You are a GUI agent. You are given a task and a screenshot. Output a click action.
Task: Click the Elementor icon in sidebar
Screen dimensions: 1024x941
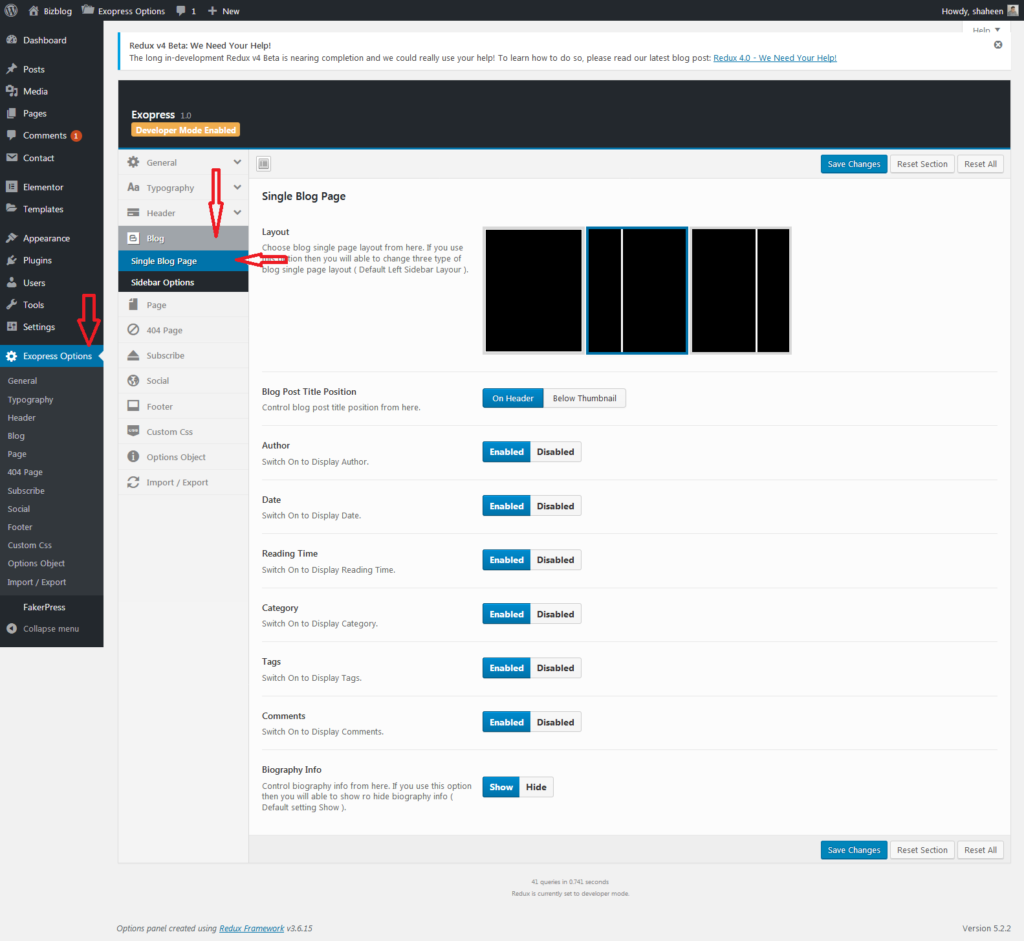click(12, 187)
